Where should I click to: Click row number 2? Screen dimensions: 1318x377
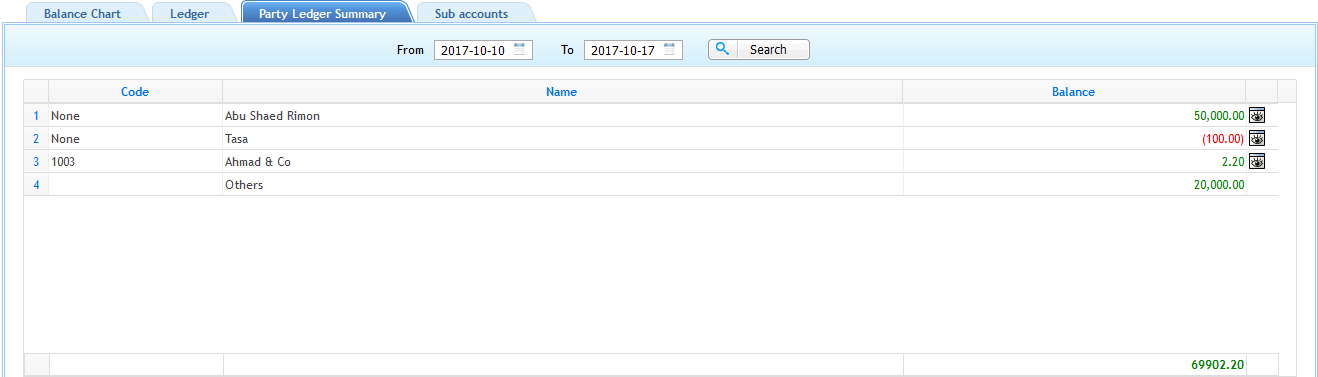coord(36,139)
